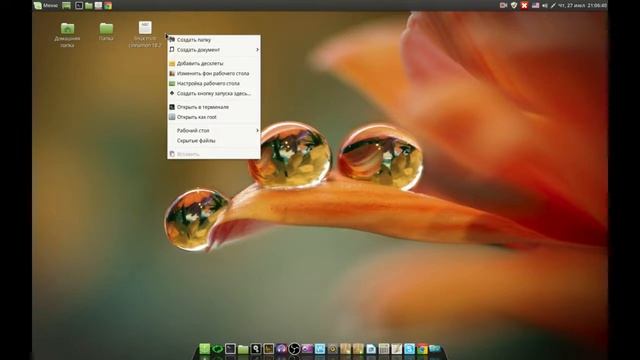640x360 pixels.
Task: Click the red X tray icon
Action: [x=524, y=5]
